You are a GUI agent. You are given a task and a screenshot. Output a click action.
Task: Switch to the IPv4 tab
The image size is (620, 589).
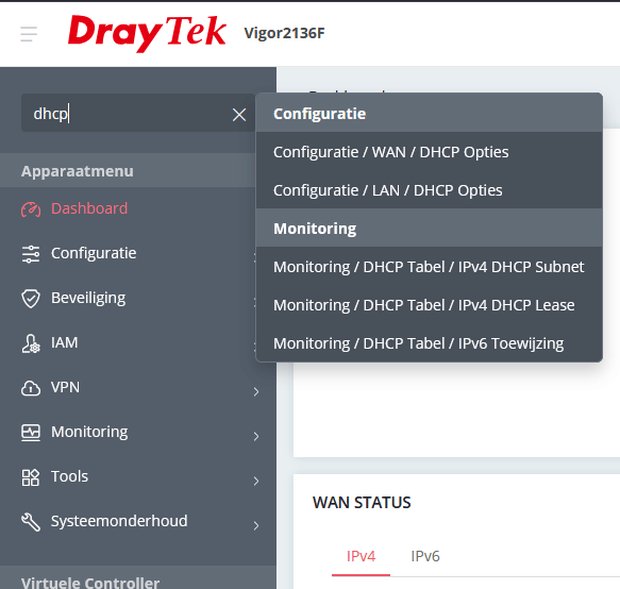click(361, 557)
